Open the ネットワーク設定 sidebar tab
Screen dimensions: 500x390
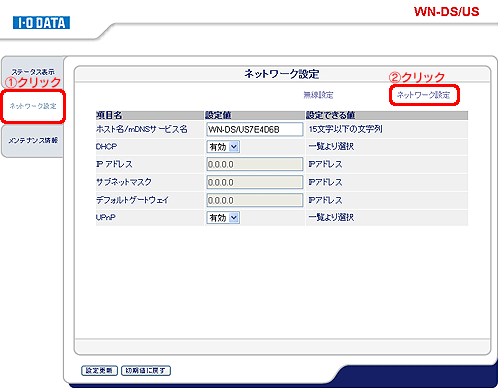(33, 106)
